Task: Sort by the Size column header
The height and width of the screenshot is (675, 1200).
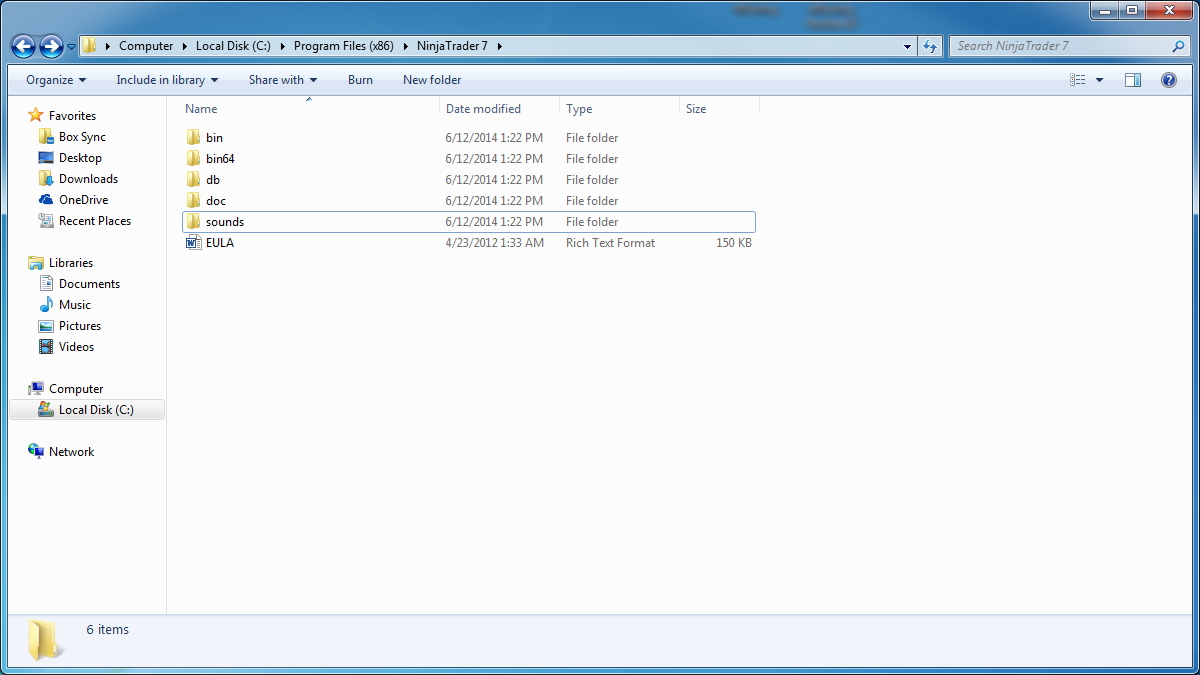Action: 719,109
